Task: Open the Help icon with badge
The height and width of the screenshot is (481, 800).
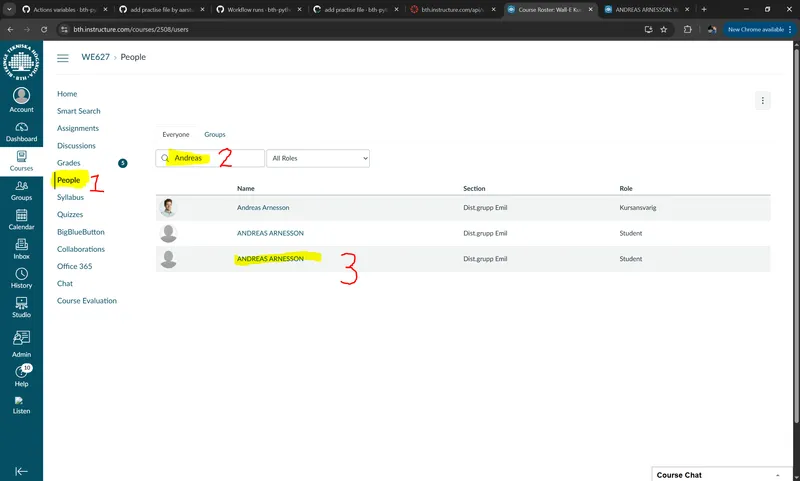Action: click(x=21, y=374)
